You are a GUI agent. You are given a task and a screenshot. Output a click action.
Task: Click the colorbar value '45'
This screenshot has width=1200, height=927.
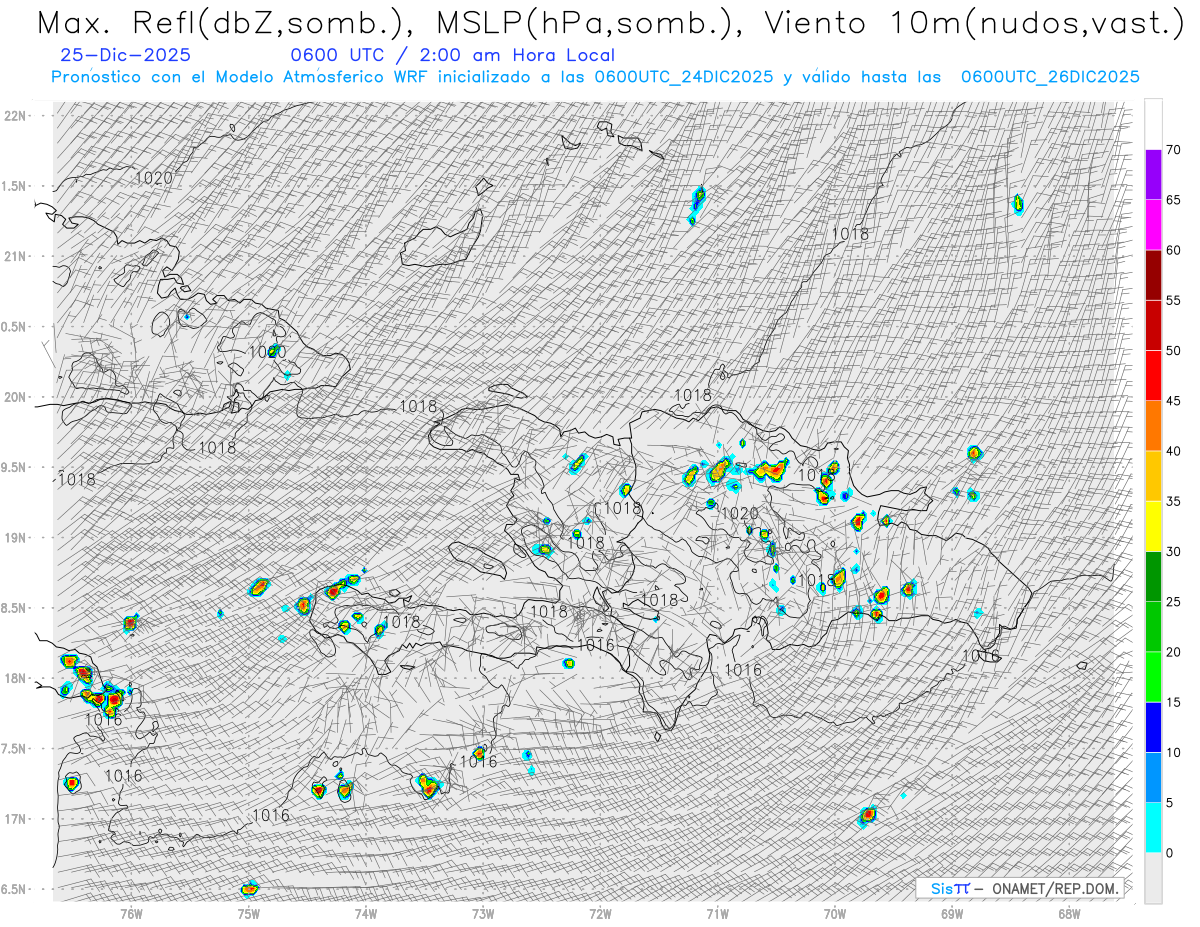point(1173,401)
